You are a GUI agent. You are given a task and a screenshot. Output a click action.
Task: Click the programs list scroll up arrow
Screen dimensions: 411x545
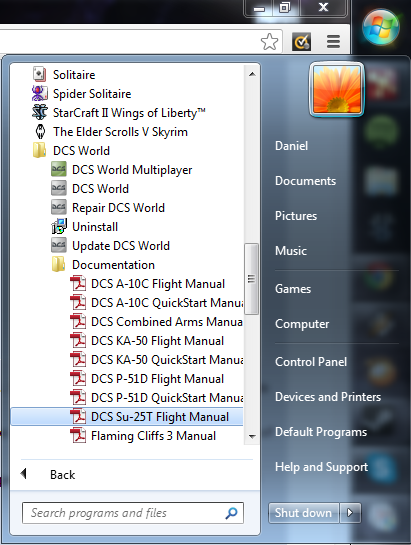click(252, 74)
